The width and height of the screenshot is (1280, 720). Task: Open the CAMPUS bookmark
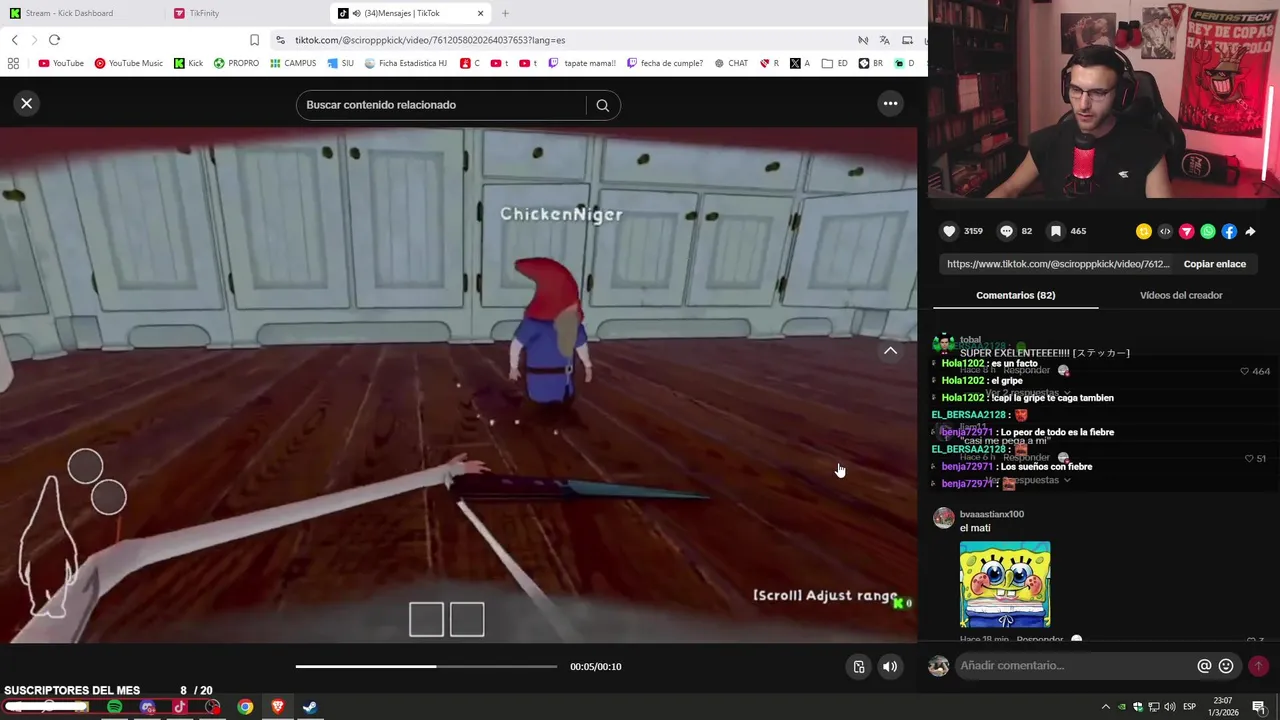click(x=293, y=63)
